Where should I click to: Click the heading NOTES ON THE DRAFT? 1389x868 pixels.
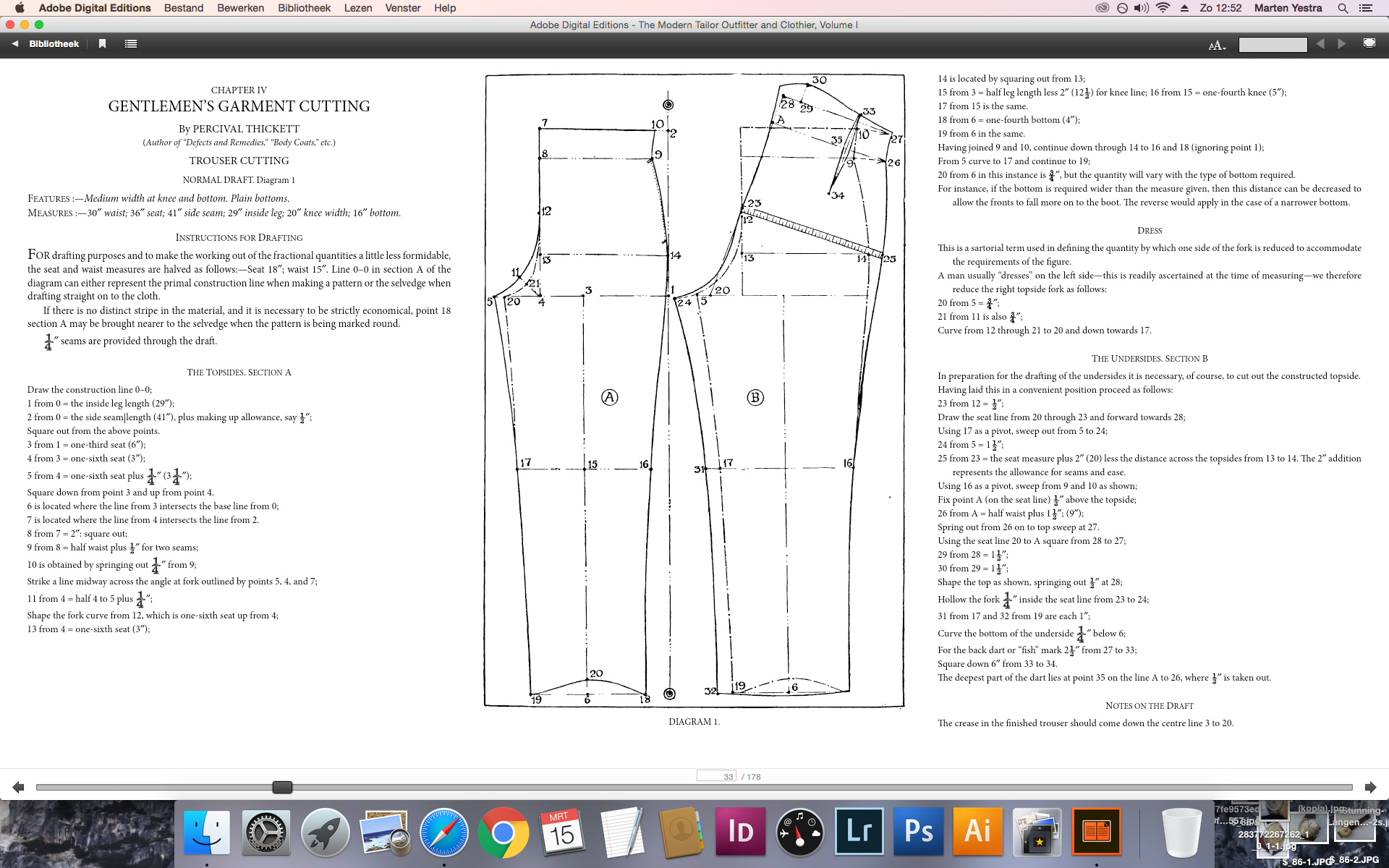pyautogui.click(x=1149, y=706)
